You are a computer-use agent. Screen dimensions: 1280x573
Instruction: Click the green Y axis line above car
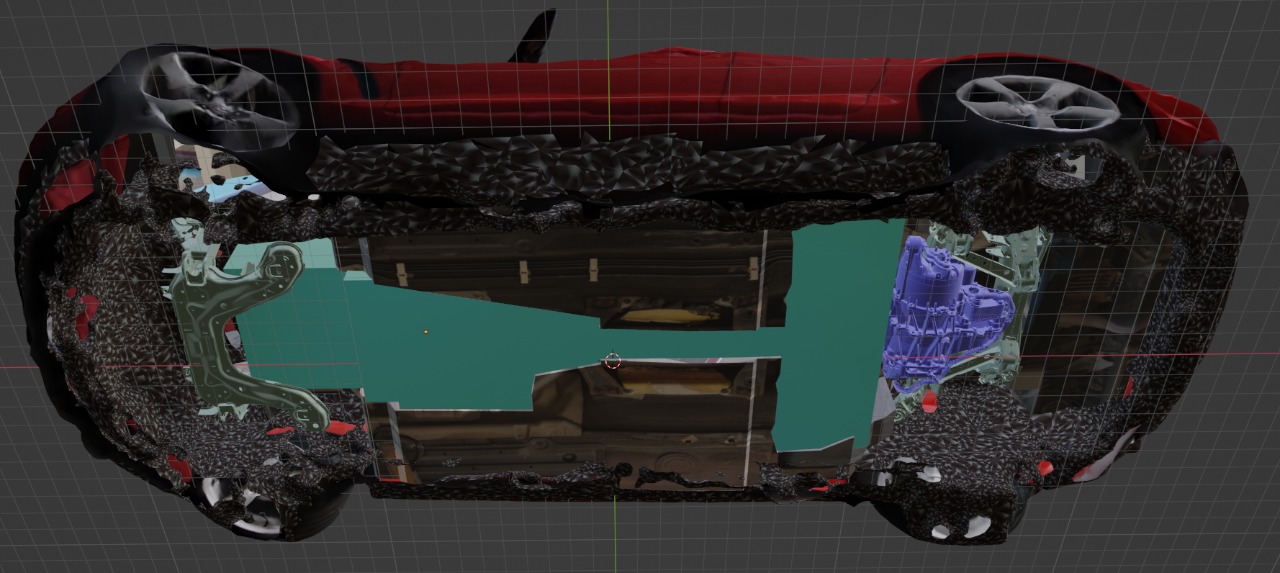coord(608,20)
